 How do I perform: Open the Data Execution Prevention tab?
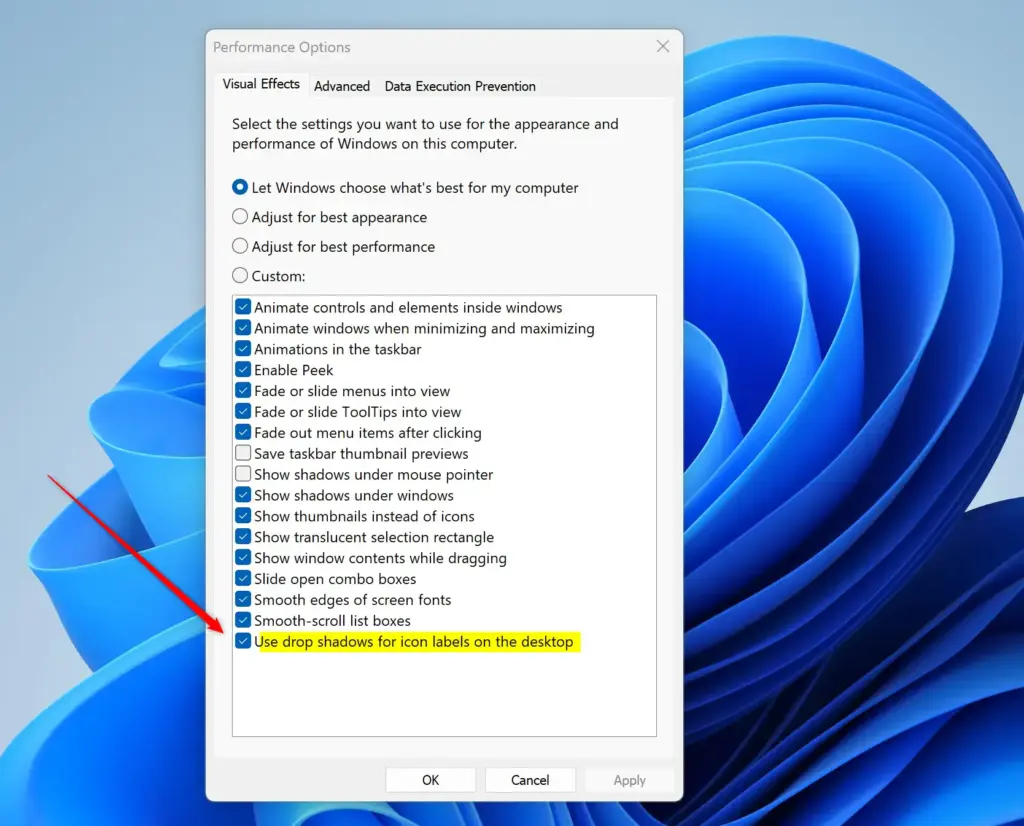460,86
